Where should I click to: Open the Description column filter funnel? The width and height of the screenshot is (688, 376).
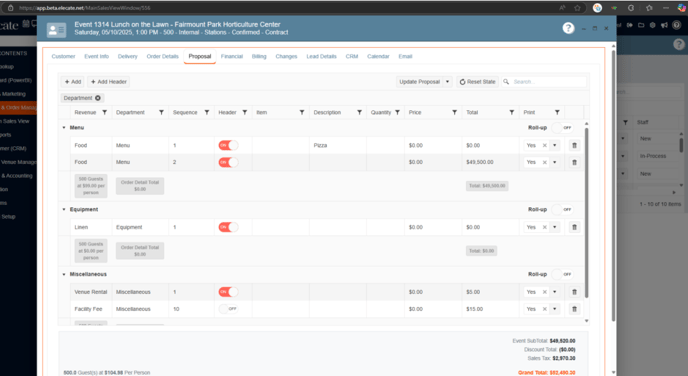click(359, 112)
